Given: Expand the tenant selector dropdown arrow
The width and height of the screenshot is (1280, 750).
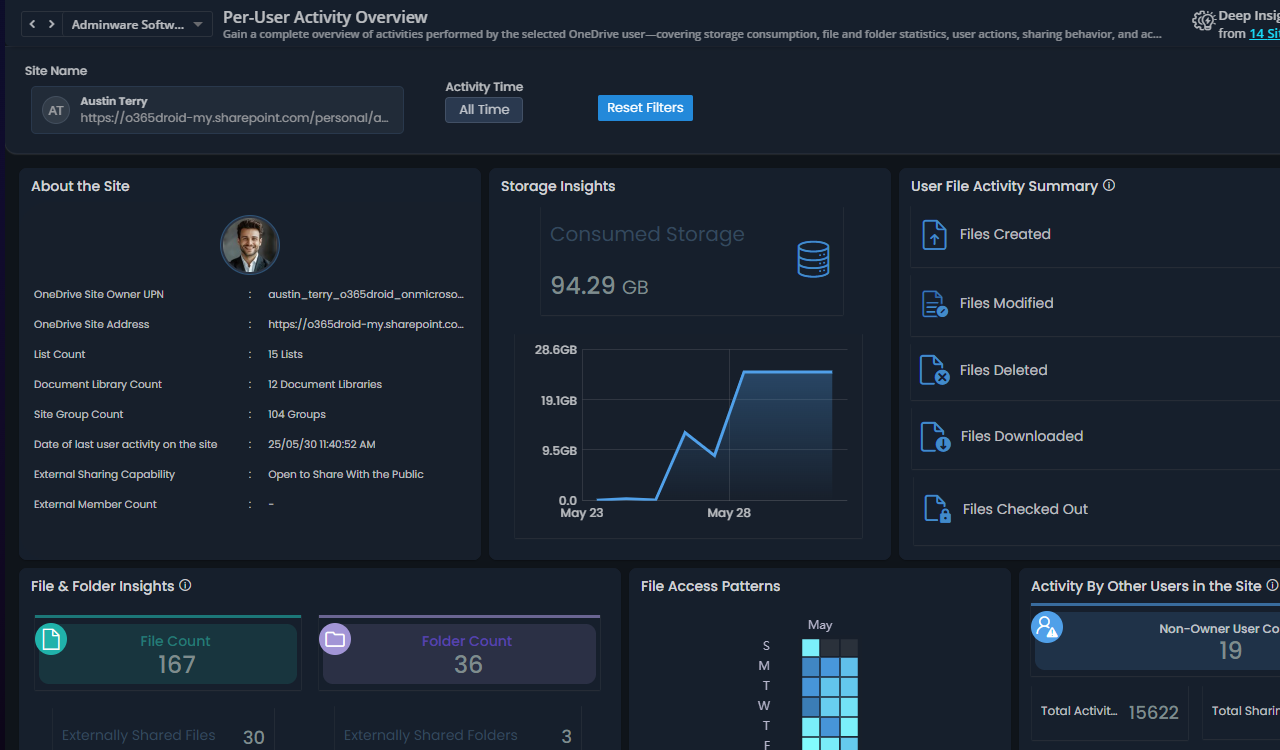Looking at the screenshot, I should [198, 22].
